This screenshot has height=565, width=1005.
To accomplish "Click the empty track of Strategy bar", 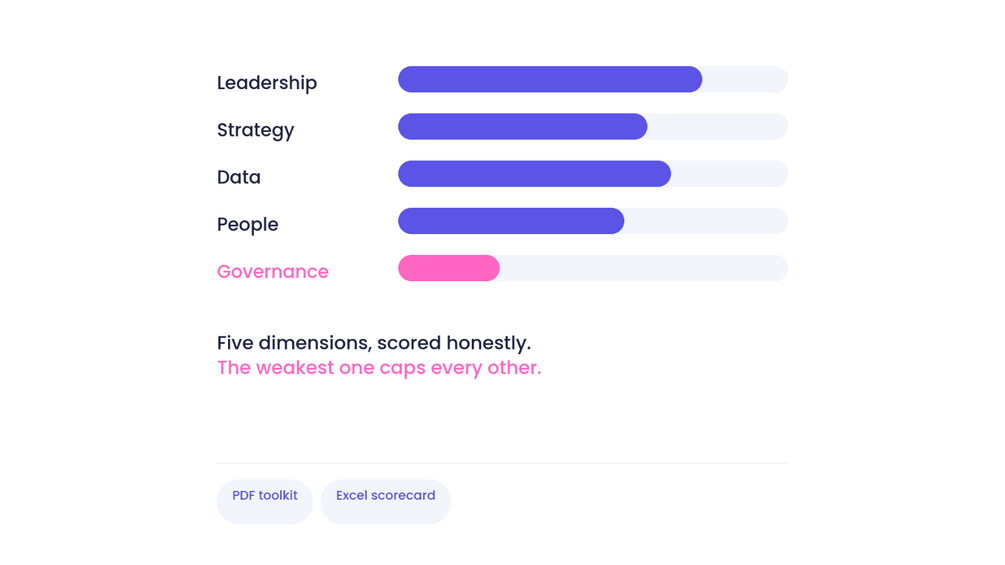I will tap(717, 126).
